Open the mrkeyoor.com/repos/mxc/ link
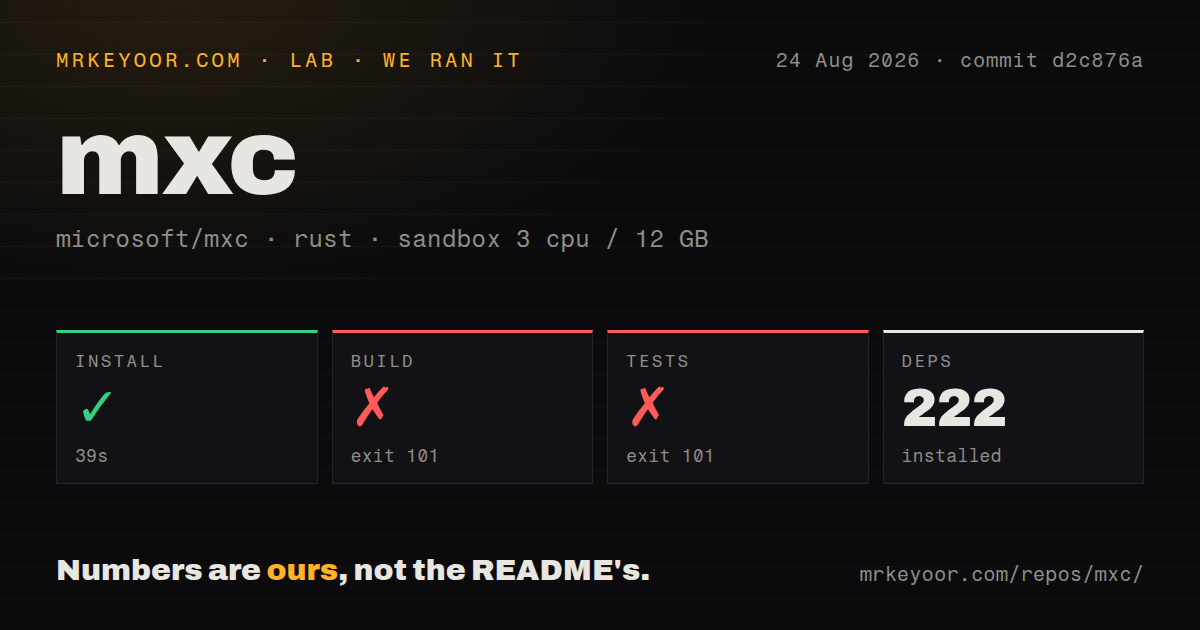 click(1001, 575)
